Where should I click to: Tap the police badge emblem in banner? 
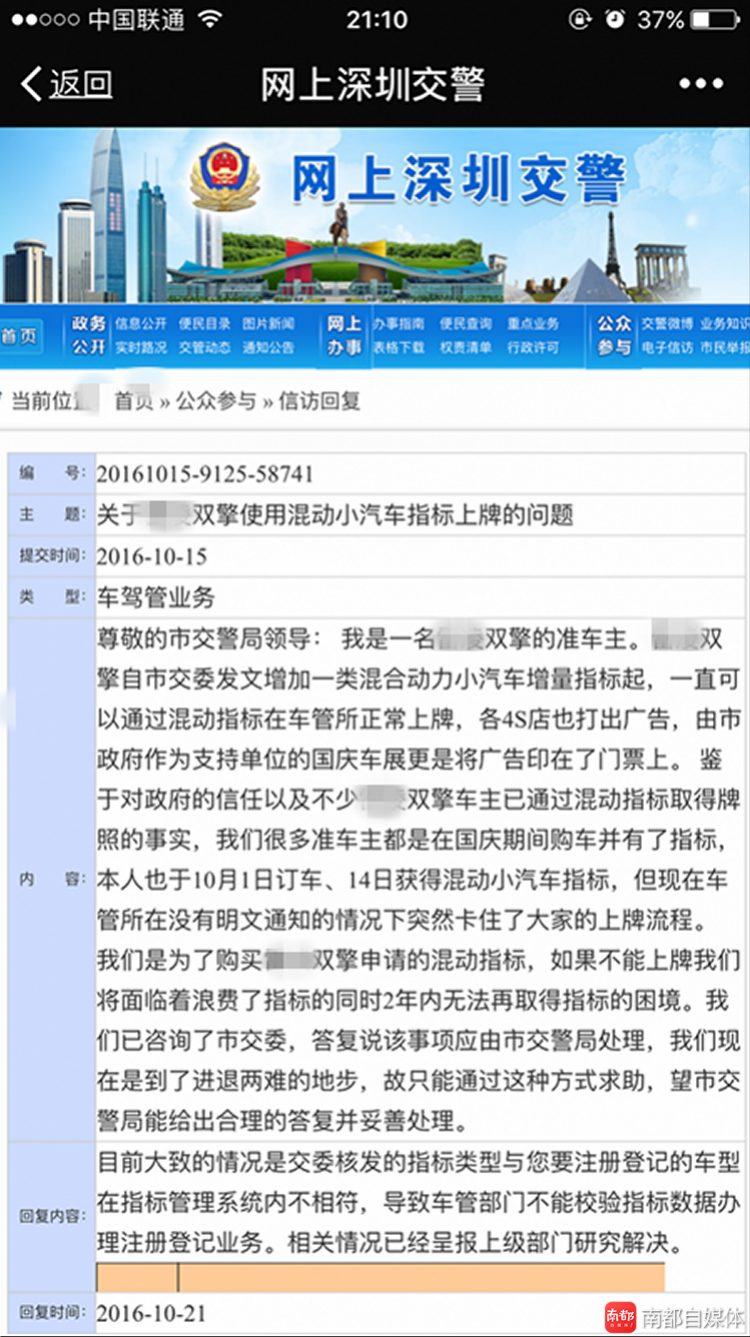(224, 177)
